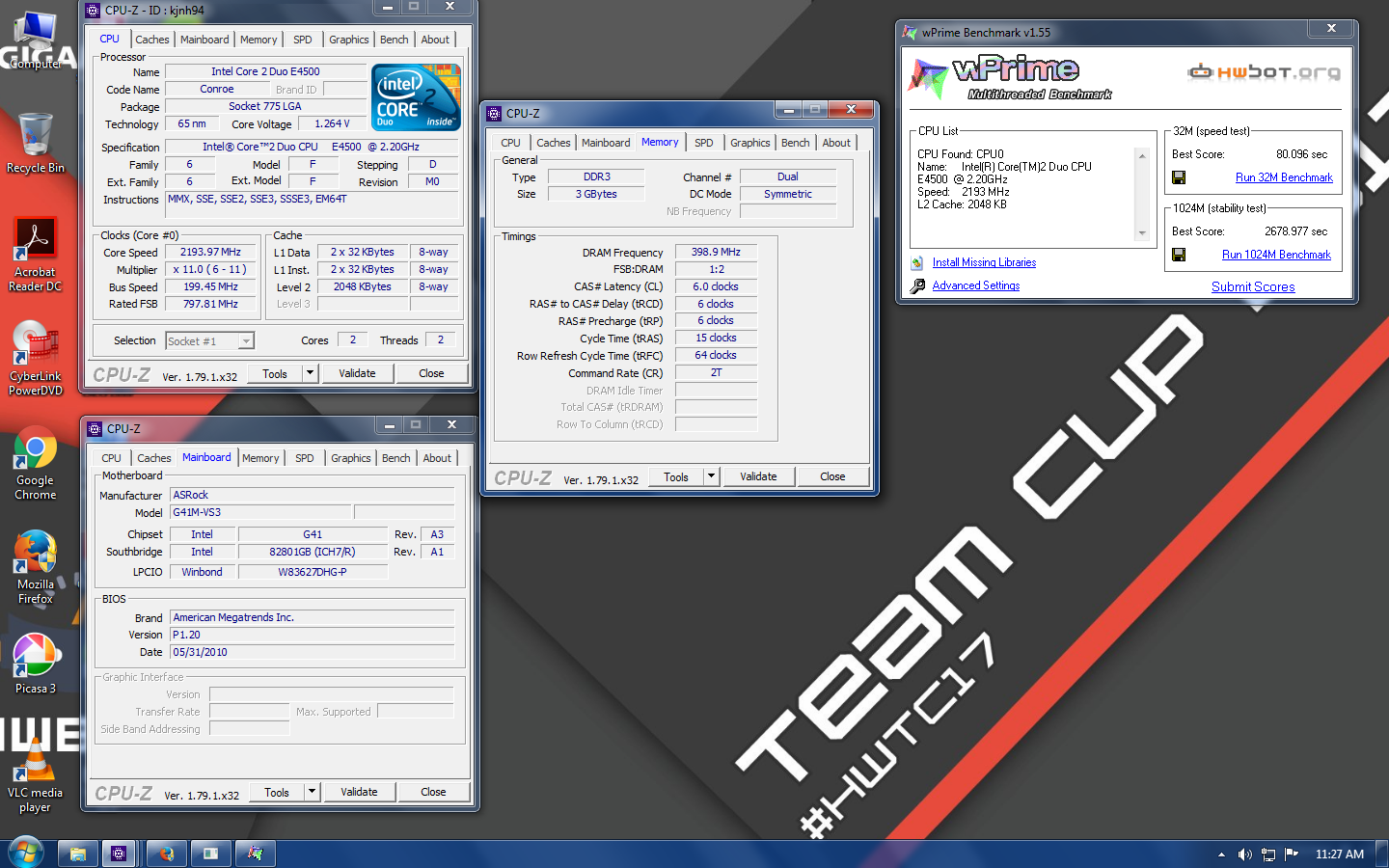Open Install Missing Libraries link
The width and height of the screenshot is (1389, 868).
(x=984, y=262)
